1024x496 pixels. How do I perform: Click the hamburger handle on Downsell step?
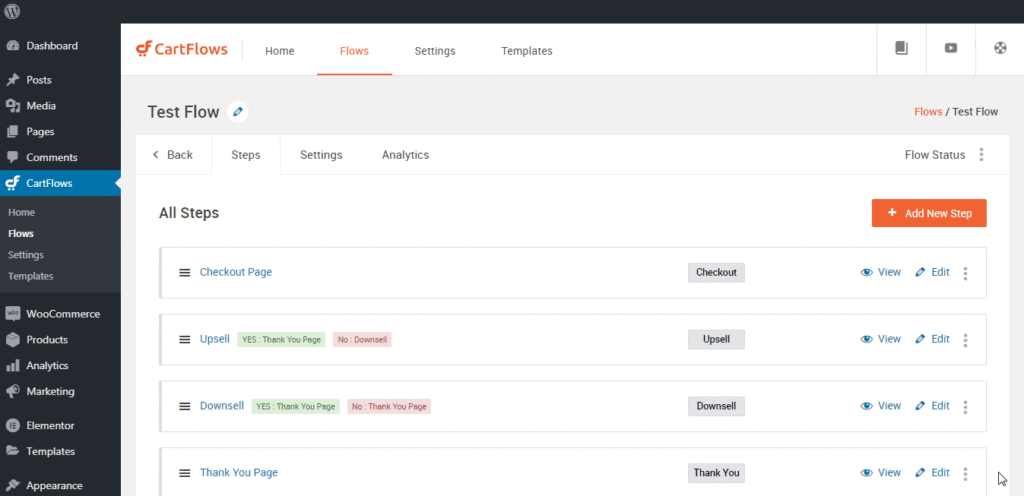tap(185, 406)
